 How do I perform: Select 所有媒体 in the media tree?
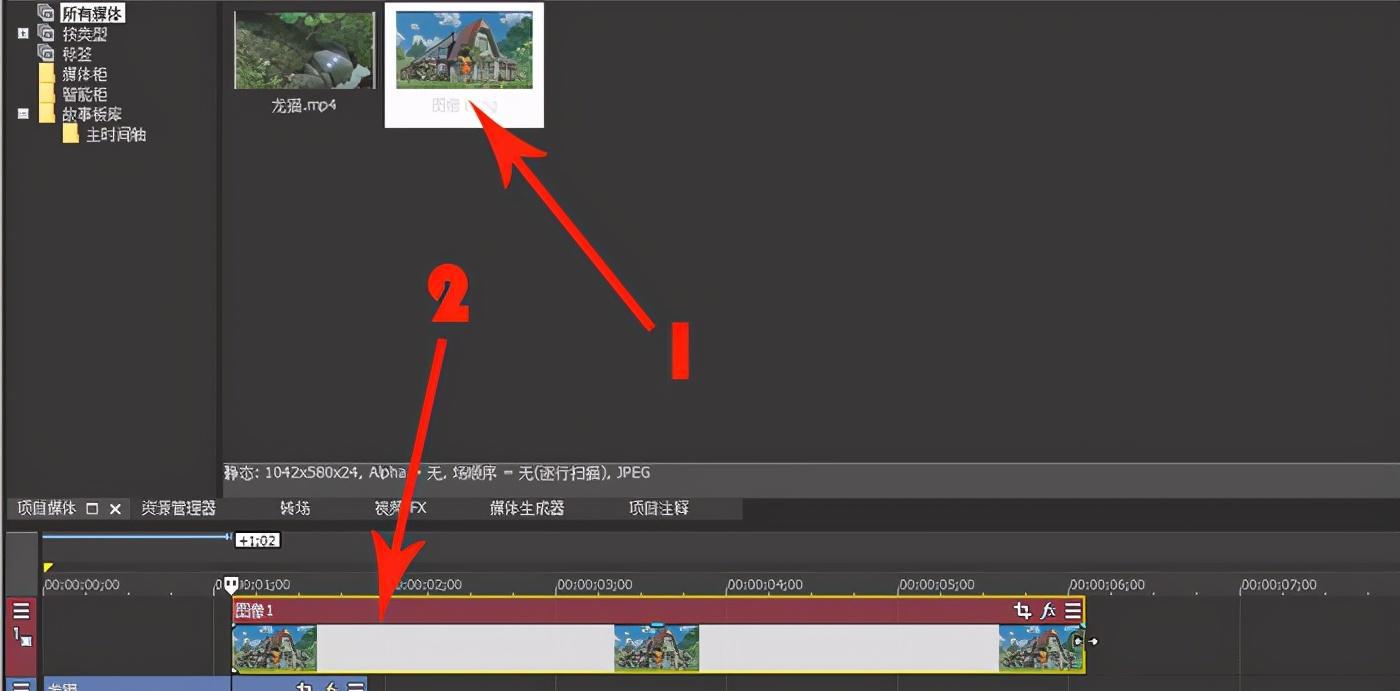pyautogui.click(x=93, y=14)
